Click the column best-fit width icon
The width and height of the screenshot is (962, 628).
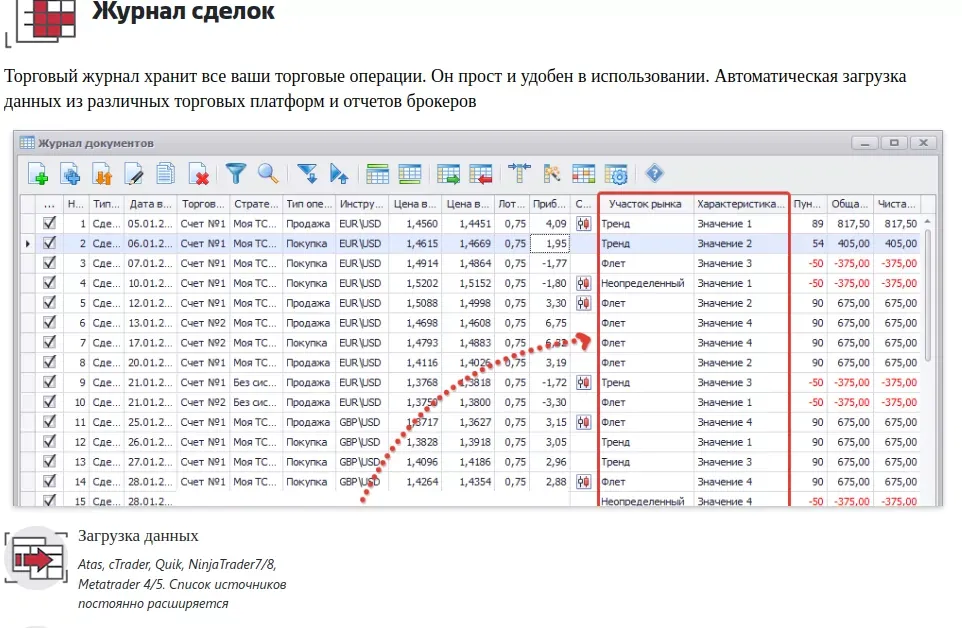(519, 174)
